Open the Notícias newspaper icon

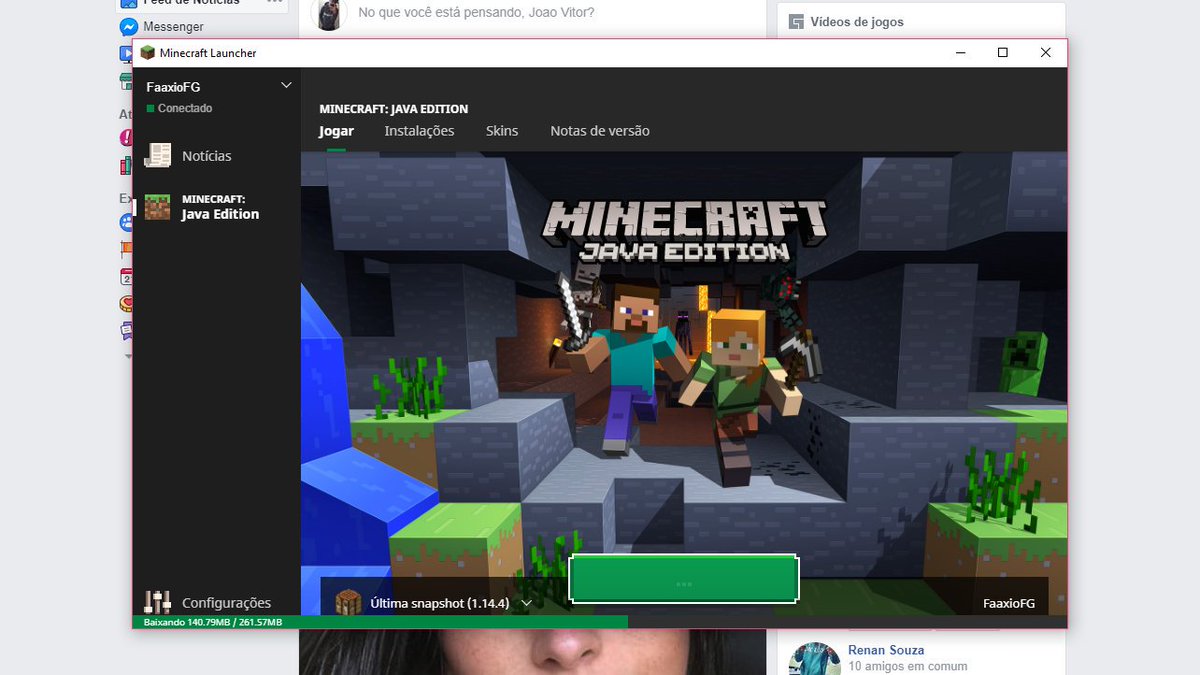click(x=158, y=156)
